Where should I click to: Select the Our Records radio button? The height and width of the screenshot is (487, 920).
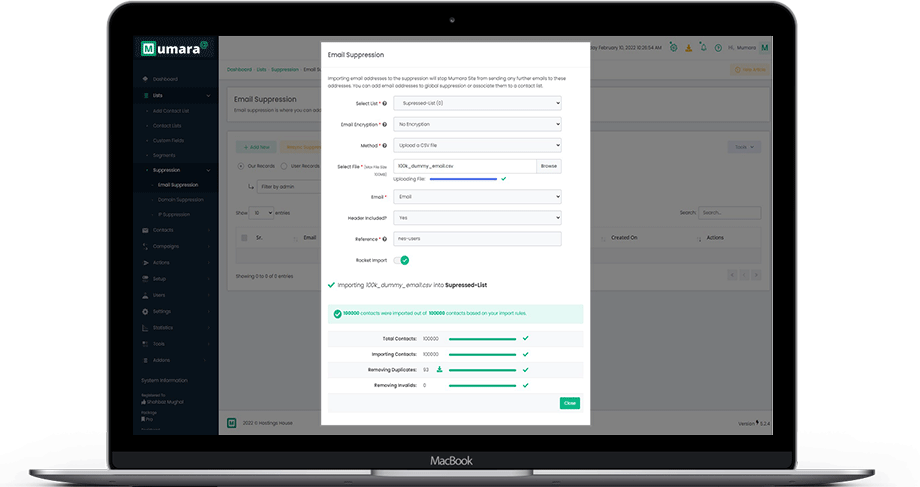point(240,166)
